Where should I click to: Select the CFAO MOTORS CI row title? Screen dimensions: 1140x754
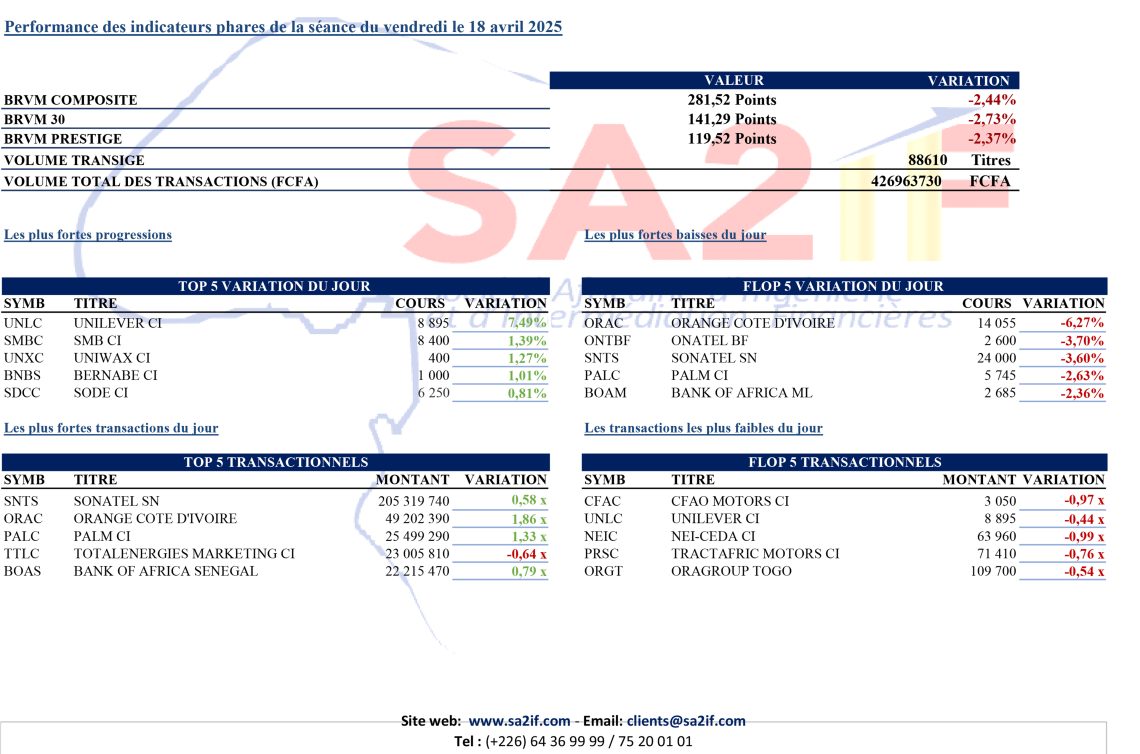(x=730, y=501)
